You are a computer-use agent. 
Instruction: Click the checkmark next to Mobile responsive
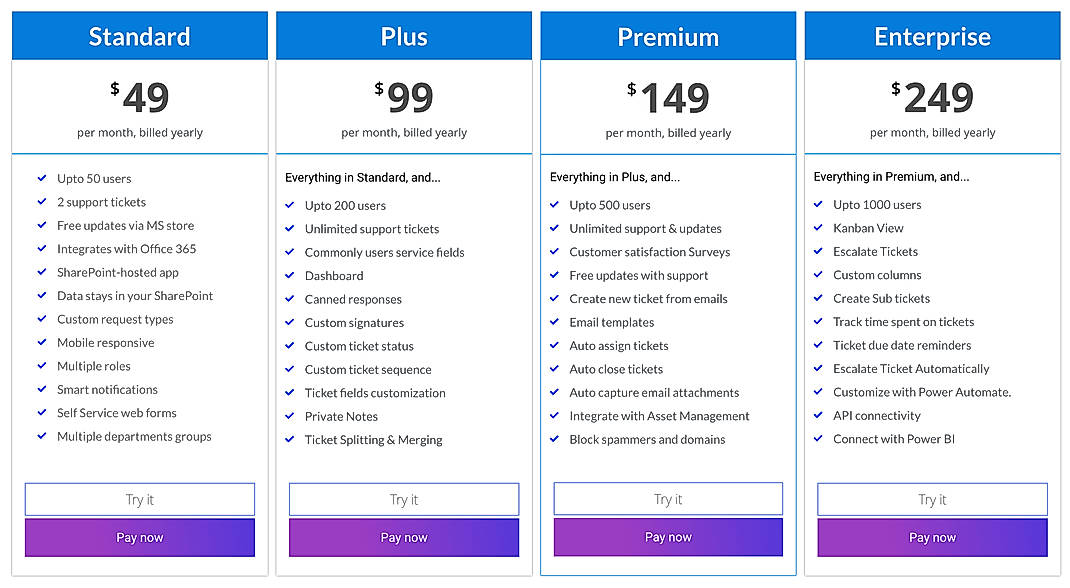[42, 342]
